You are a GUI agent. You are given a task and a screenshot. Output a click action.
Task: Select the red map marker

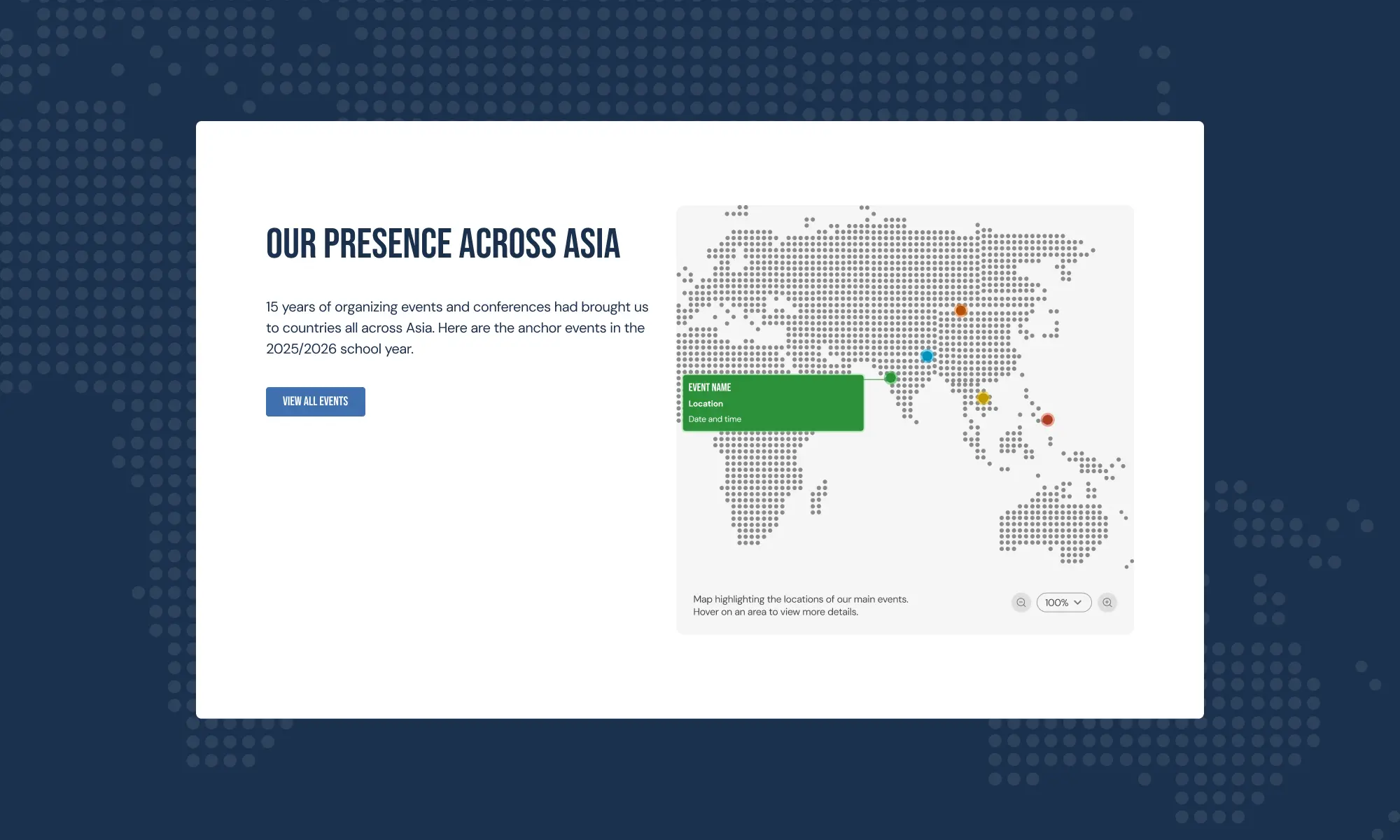click(1047, 420)
